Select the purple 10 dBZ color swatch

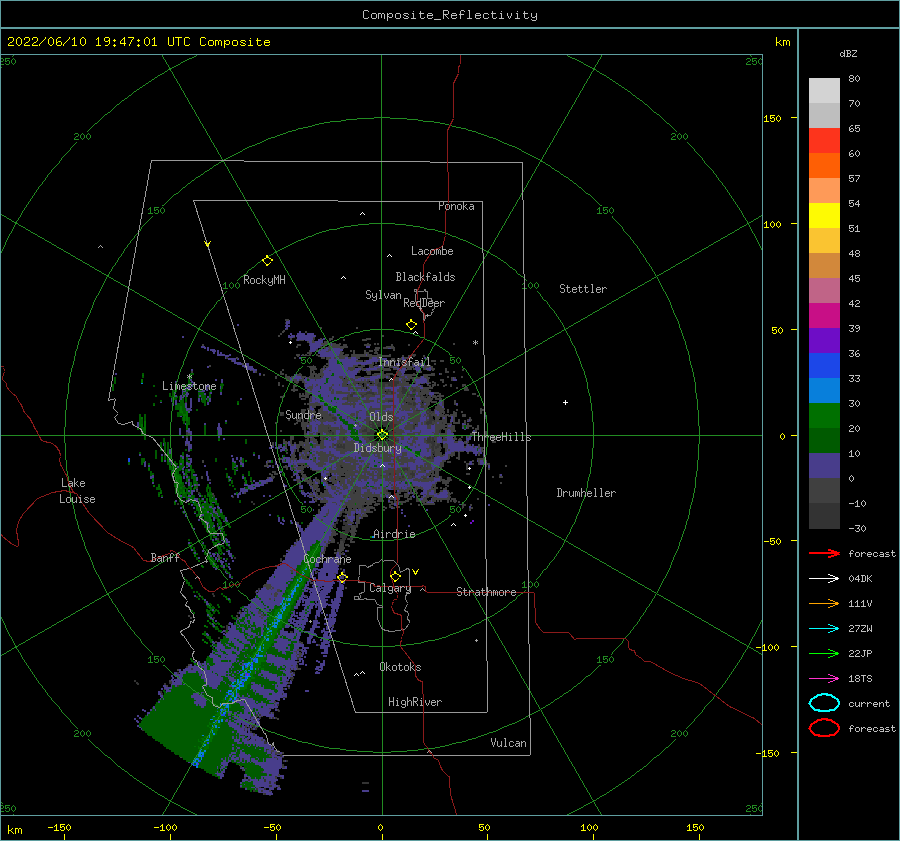(824, 466)
